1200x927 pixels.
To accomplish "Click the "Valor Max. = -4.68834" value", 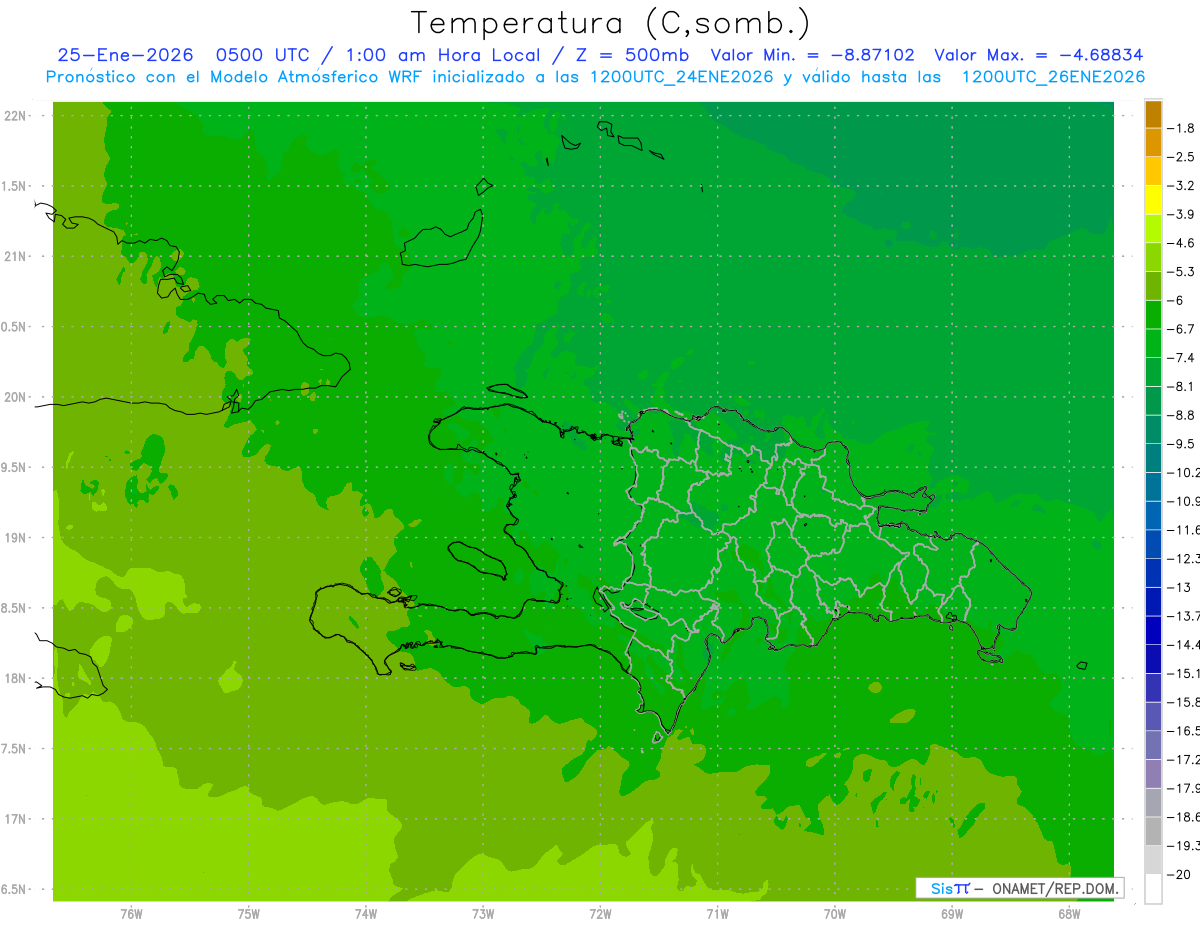I will (x=1038, y=55).
